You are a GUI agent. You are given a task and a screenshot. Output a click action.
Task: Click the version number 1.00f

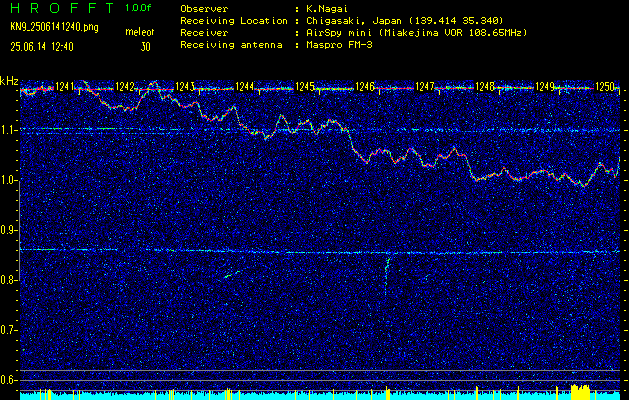(x=138, y=8)
